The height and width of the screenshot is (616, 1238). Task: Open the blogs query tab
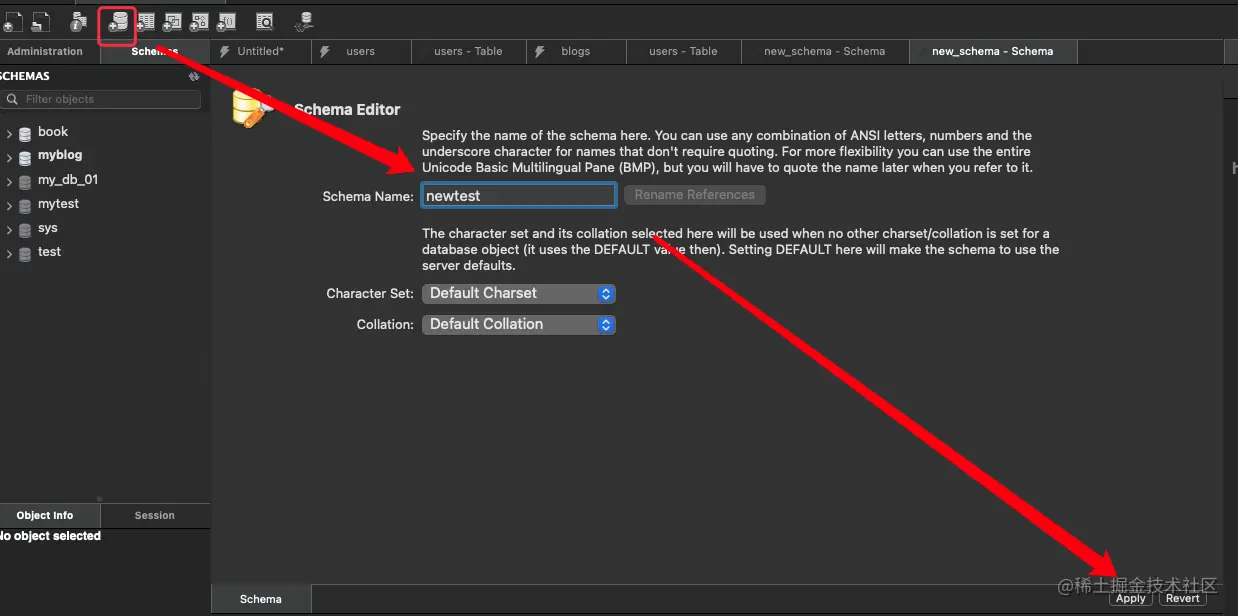pos(575,51)
